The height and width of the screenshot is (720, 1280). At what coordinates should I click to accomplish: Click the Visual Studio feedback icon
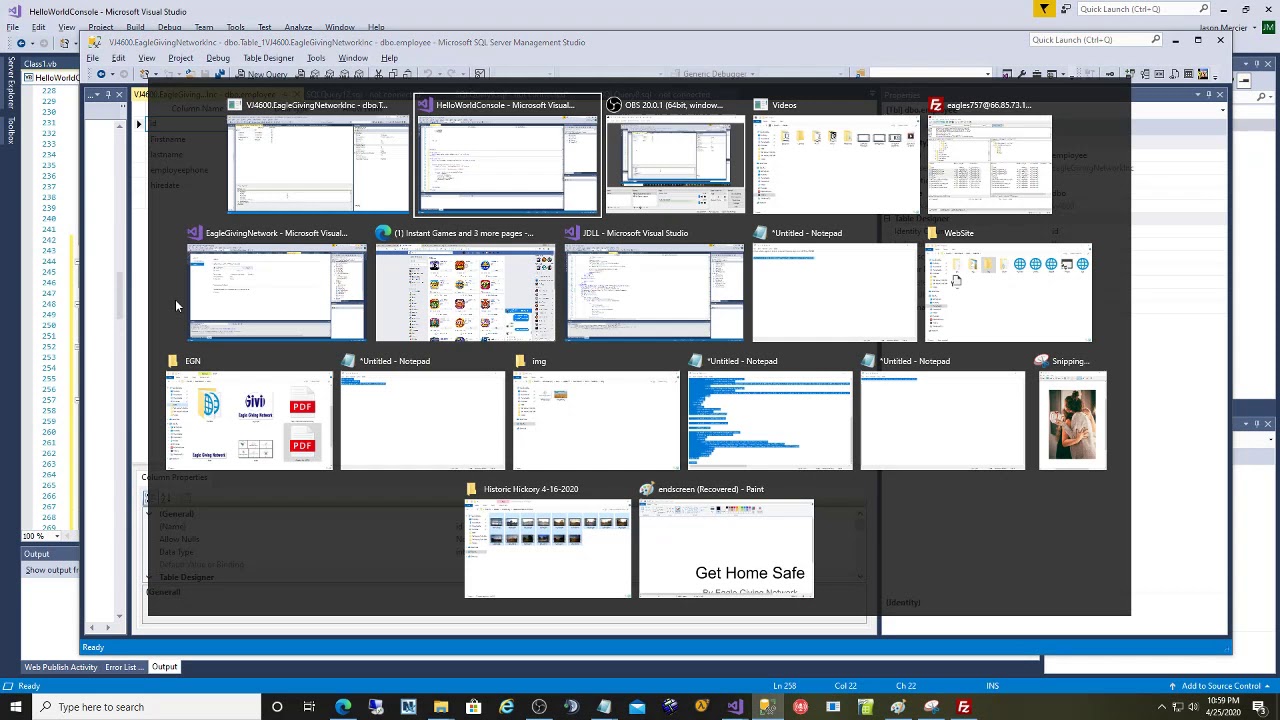[x=1067, y=9]
